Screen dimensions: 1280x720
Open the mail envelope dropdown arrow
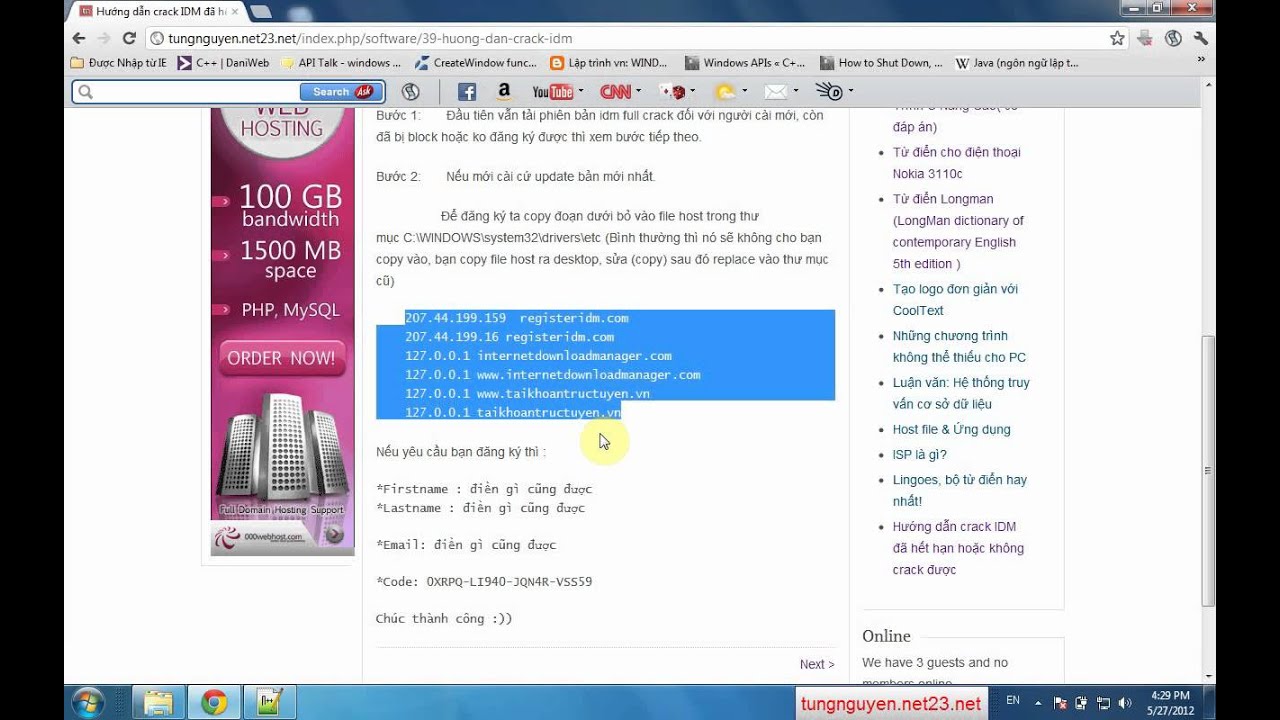pos(796,92)
